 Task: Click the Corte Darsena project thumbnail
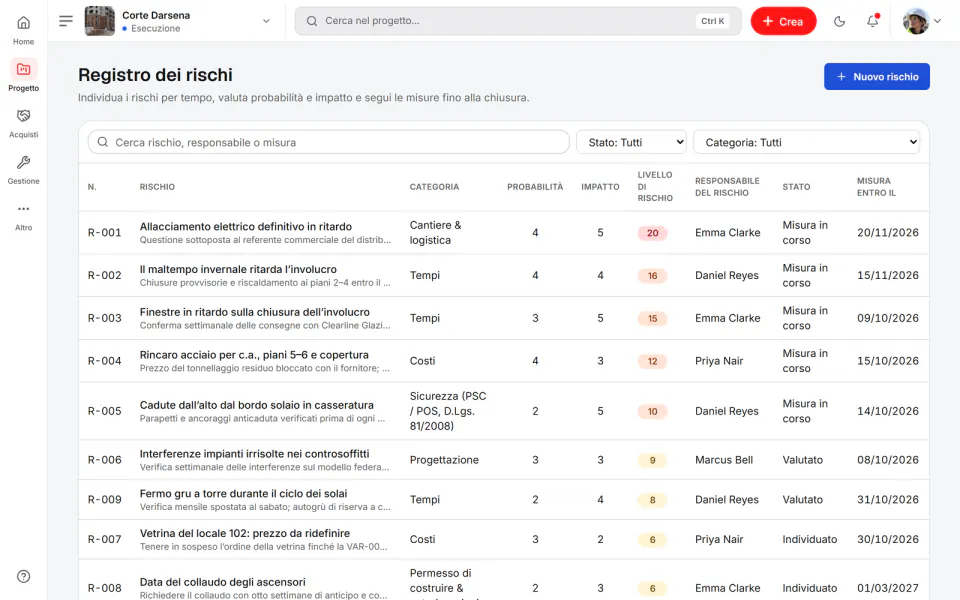point(99,21)
